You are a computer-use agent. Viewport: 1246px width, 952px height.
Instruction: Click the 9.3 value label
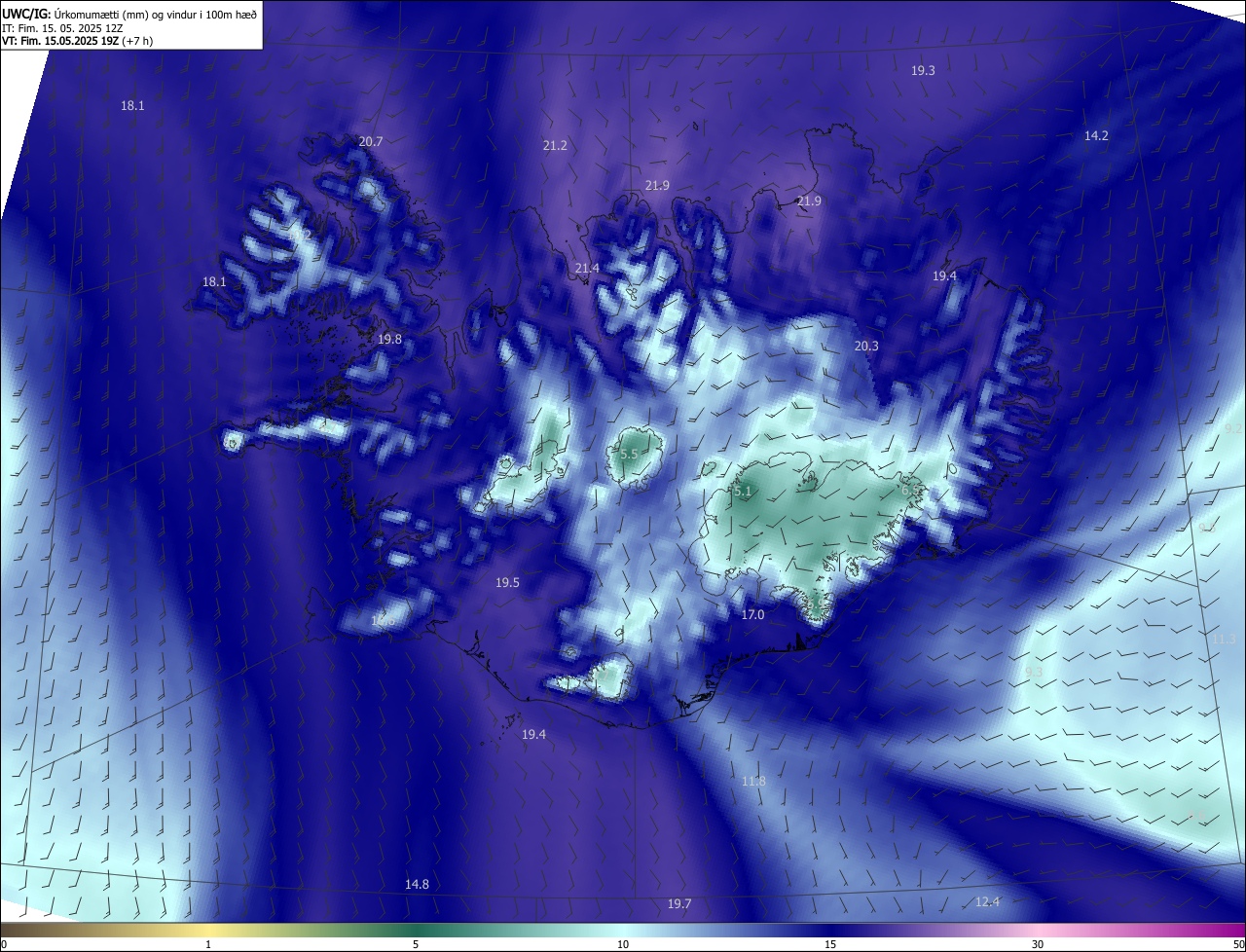pyautogui.click(x=1034, y=672)
